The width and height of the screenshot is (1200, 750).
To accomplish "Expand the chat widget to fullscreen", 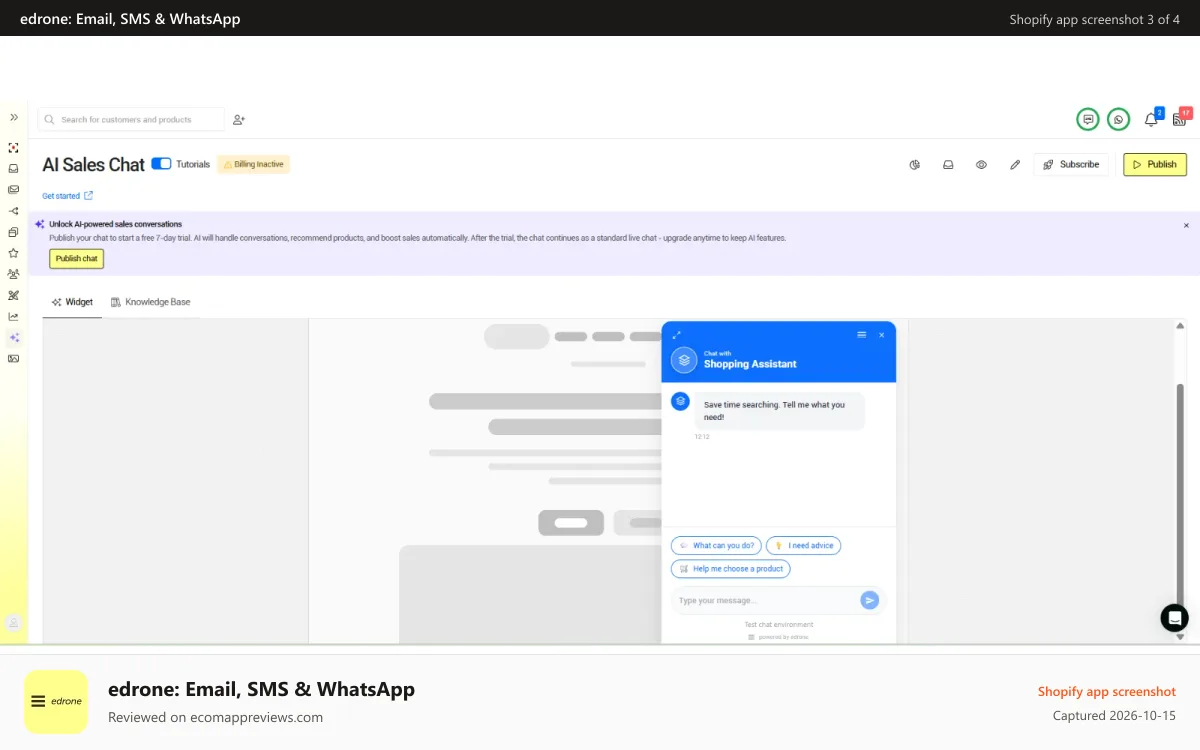I will point(677,335).
